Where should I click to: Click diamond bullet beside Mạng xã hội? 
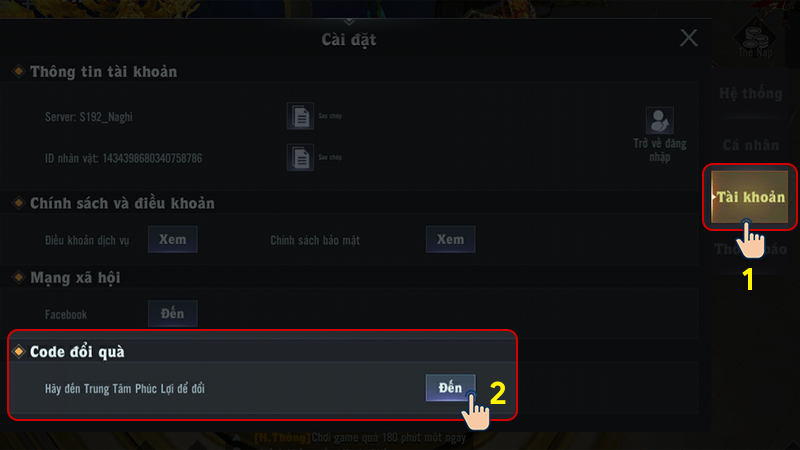point(18,277)
